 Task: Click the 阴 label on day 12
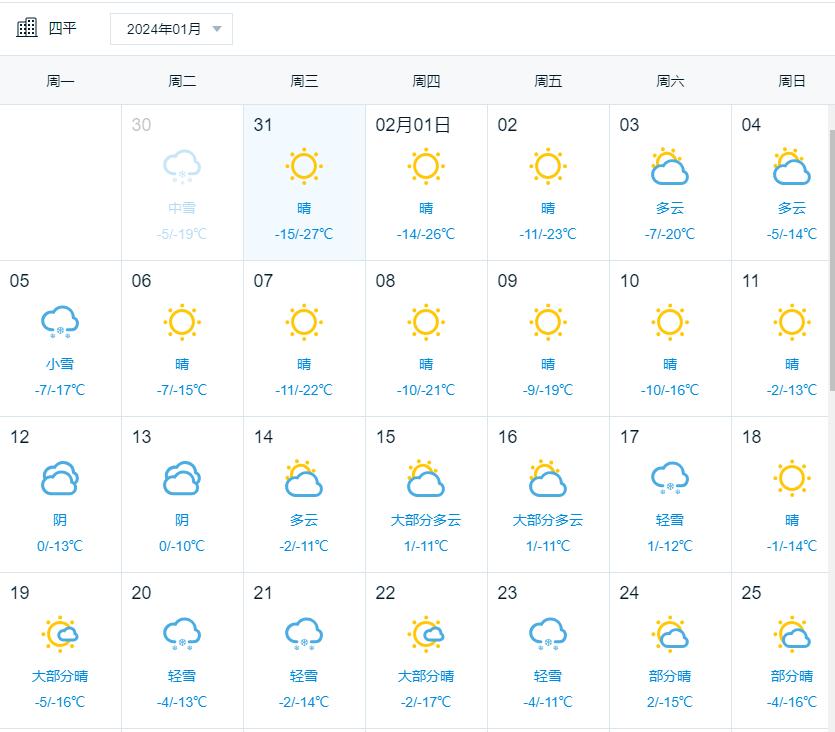[x=60, y=520]
